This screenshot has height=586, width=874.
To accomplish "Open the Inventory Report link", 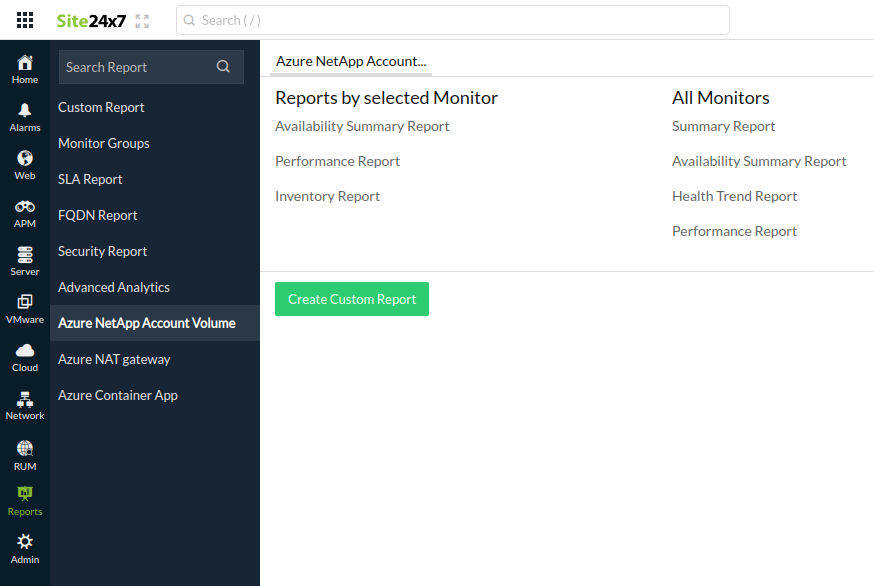I will coord(327,195).
